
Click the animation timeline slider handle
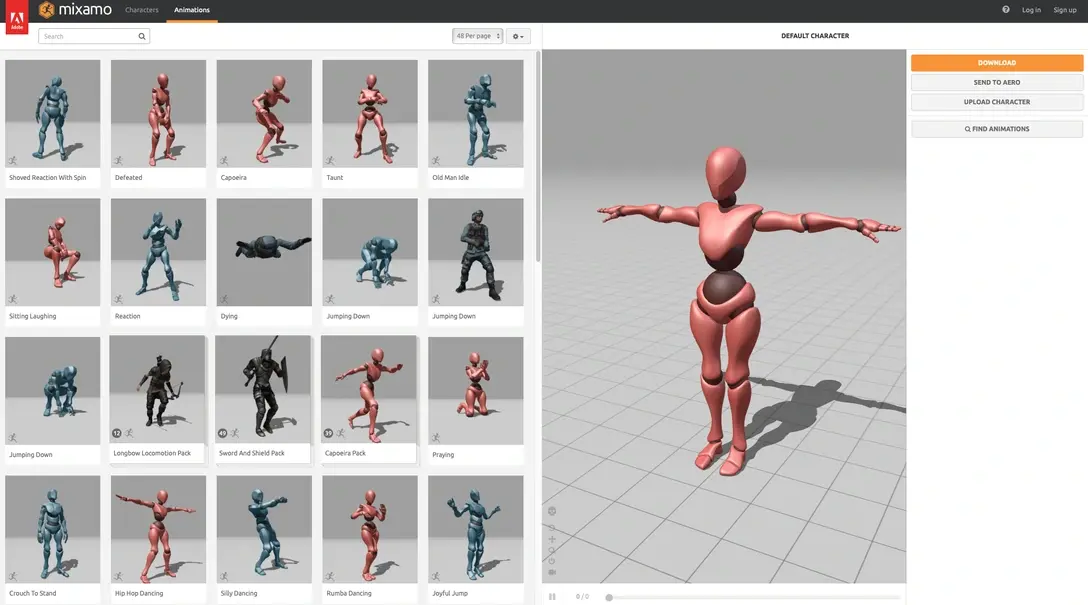click(609, 597)
